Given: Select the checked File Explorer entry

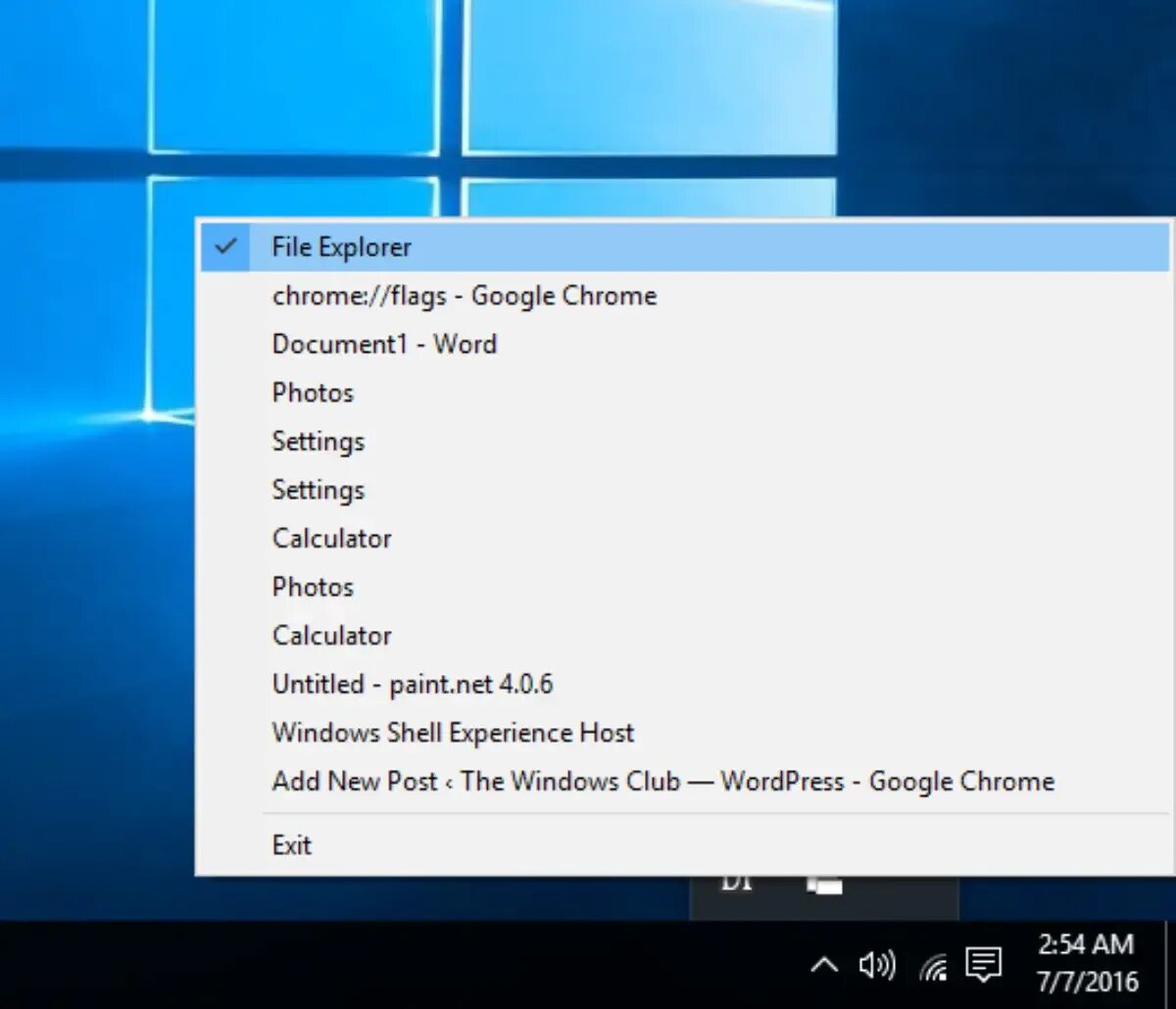Looking at the screenshot, I should coord(685,247).
